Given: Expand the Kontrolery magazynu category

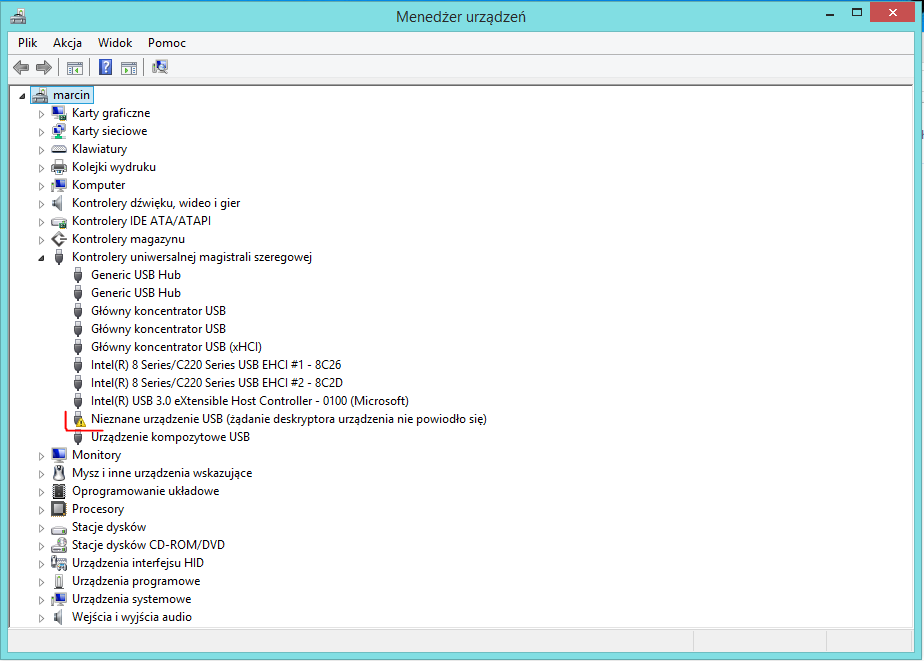Looking at the screenshot, I should (41, 240).
